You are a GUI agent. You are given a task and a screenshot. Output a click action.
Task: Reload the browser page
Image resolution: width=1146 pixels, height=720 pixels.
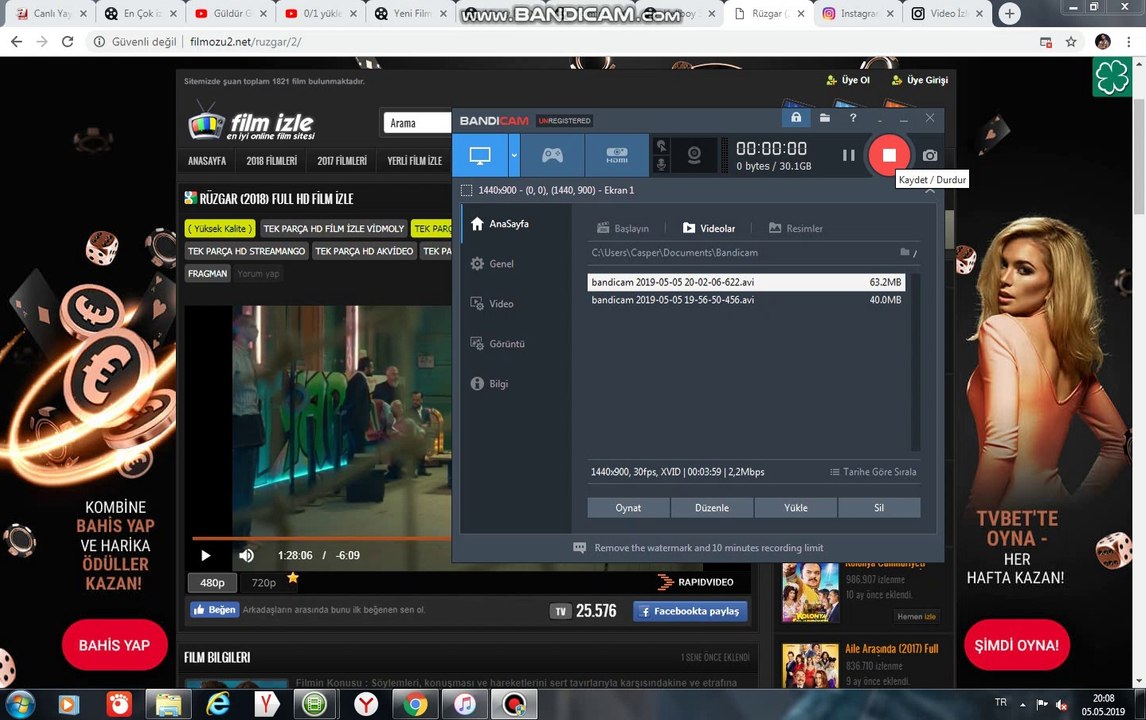point(67,42)
